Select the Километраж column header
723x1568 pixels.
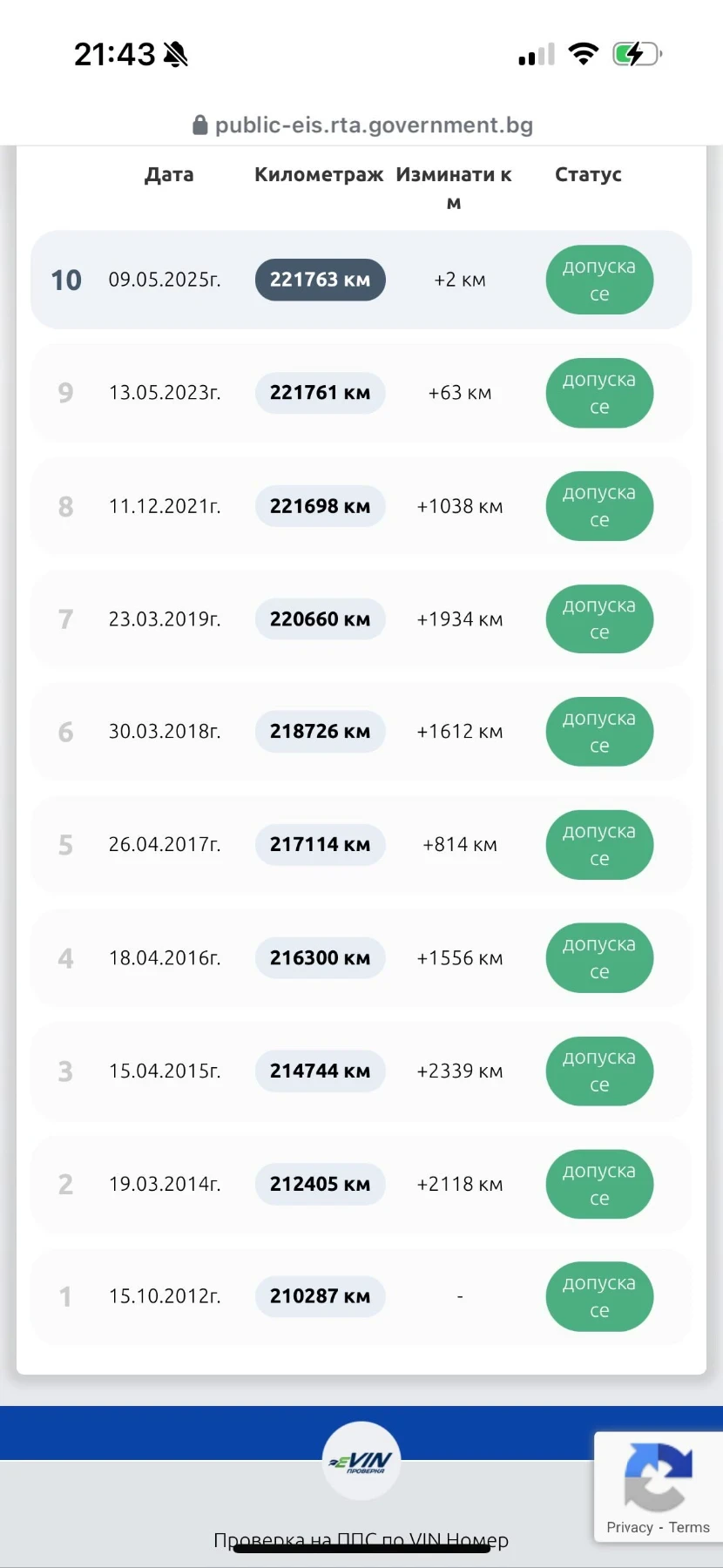pos(319,174)
